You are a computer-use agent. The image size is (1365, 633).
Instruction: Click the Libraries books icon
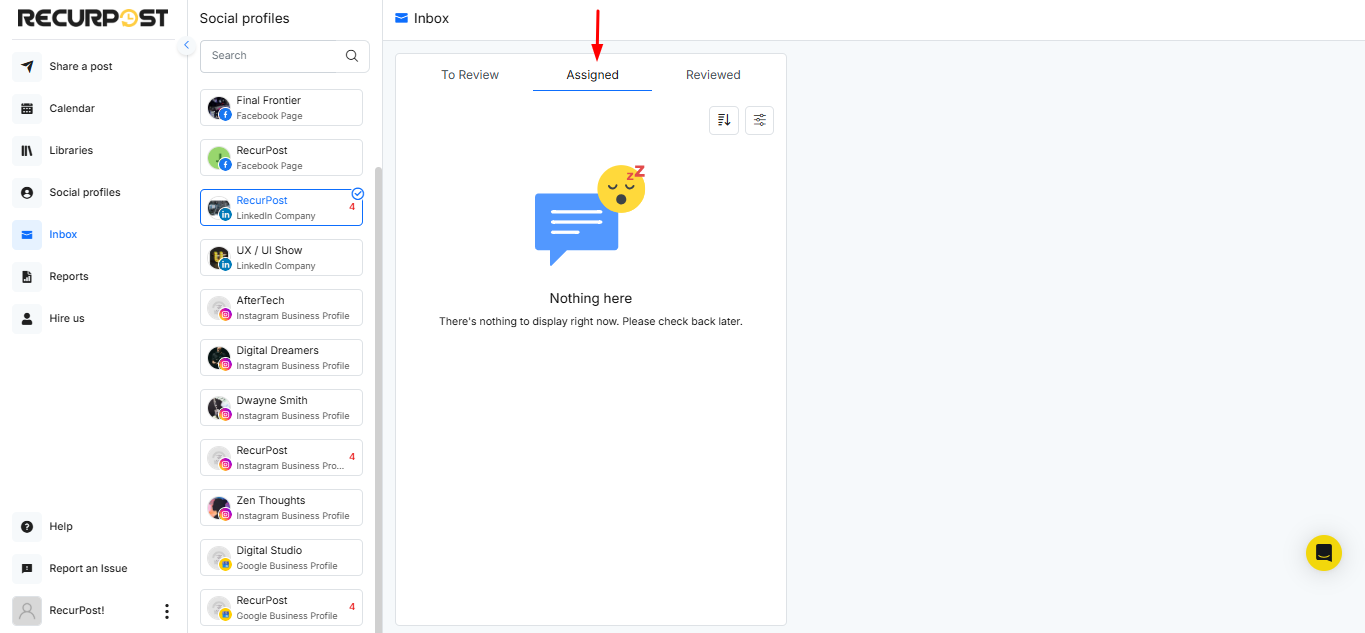pyautogui.click(x=27, y=150)
